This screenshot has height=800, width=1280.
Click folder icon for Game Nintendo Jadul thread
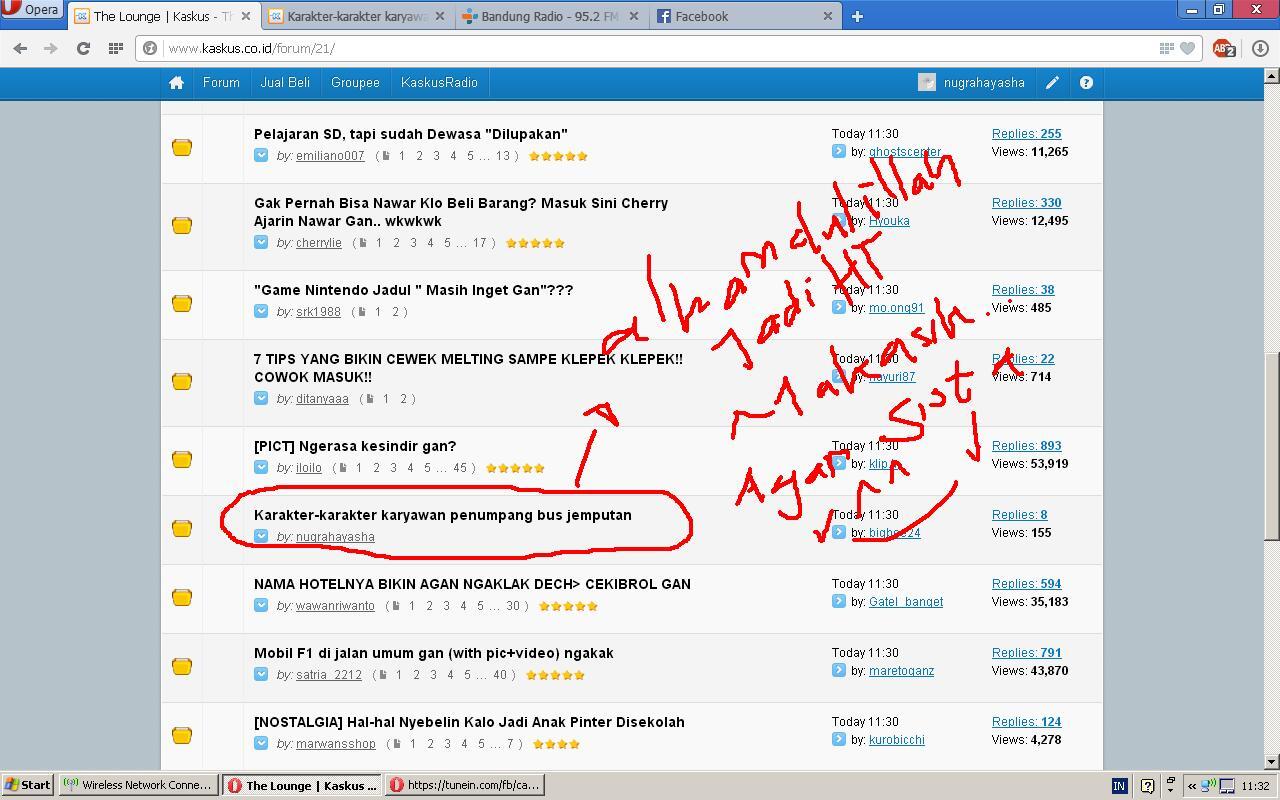tap(181, 303)
